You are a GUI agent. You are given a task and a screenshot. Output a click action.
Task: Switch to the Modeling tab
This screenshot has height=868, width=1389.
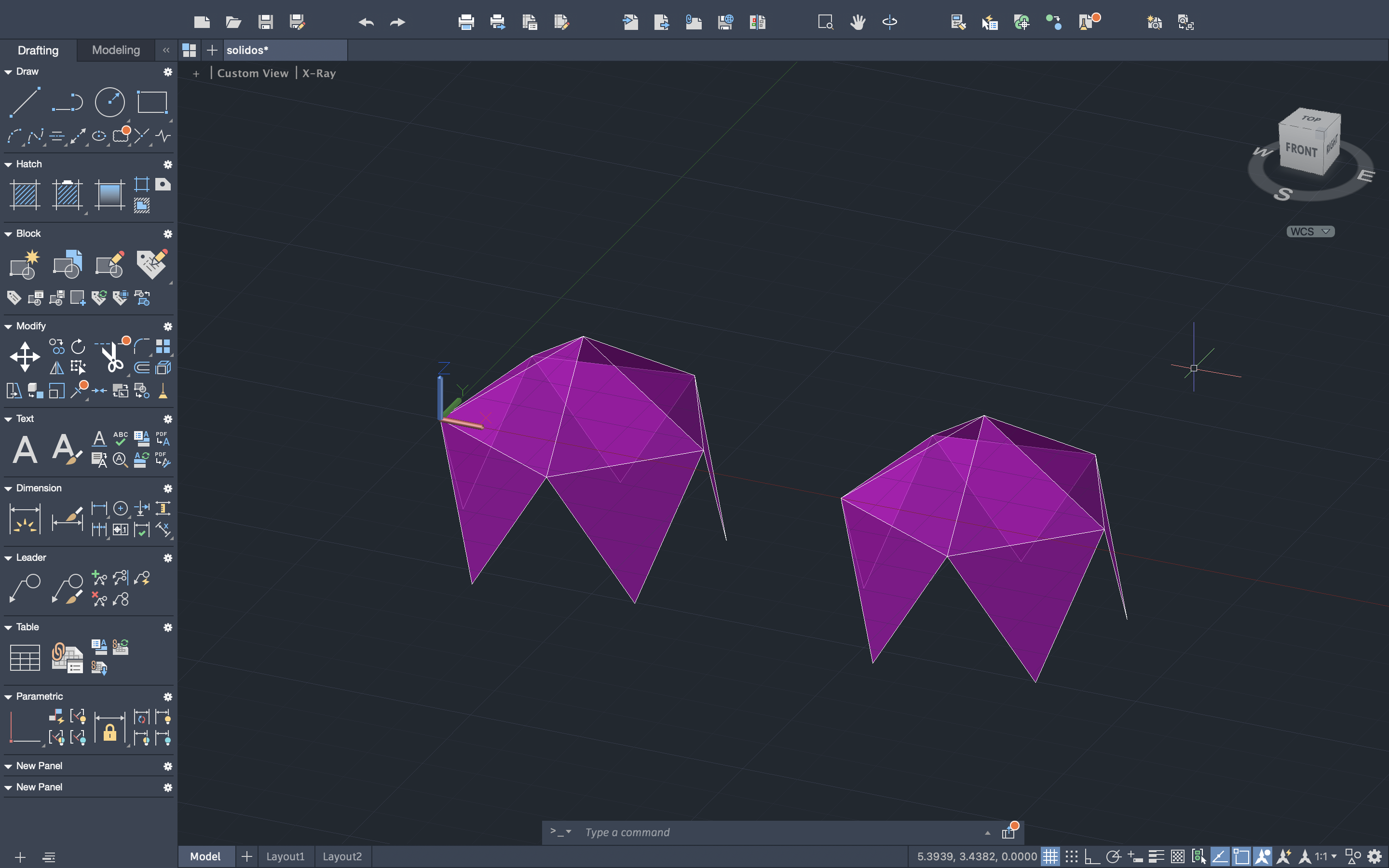(x=116, y=50)
